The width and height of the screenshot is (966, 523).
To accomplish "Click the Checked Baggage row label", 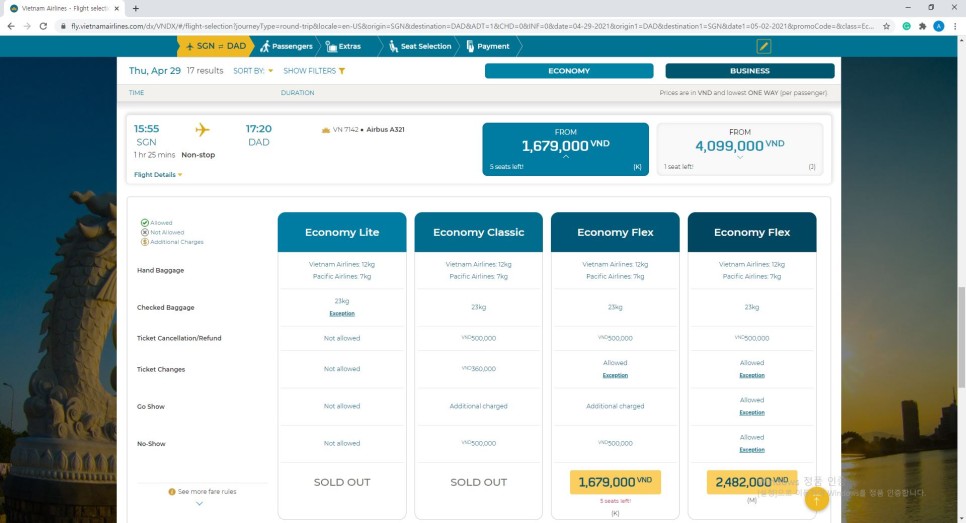I will (x=165, y=307).
